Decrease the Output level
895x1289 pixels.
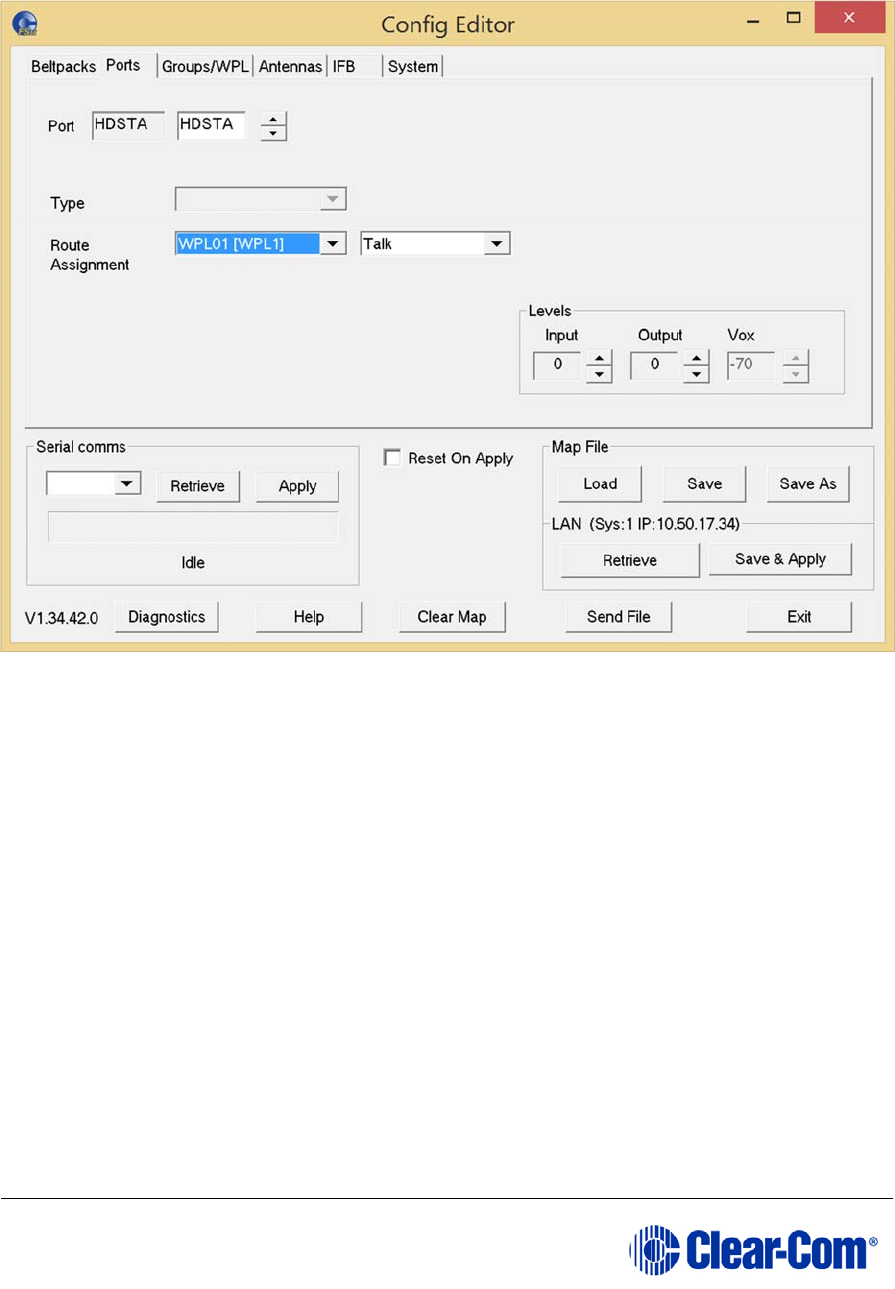tap(696, 374)
